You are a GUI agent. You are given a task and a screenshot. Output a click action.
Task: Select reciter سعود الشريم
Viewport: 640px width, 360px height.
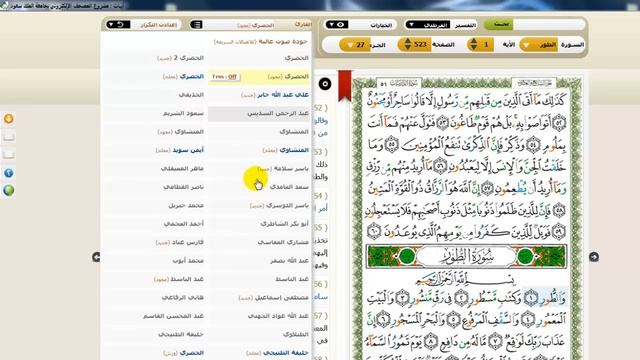click(183, 113)
